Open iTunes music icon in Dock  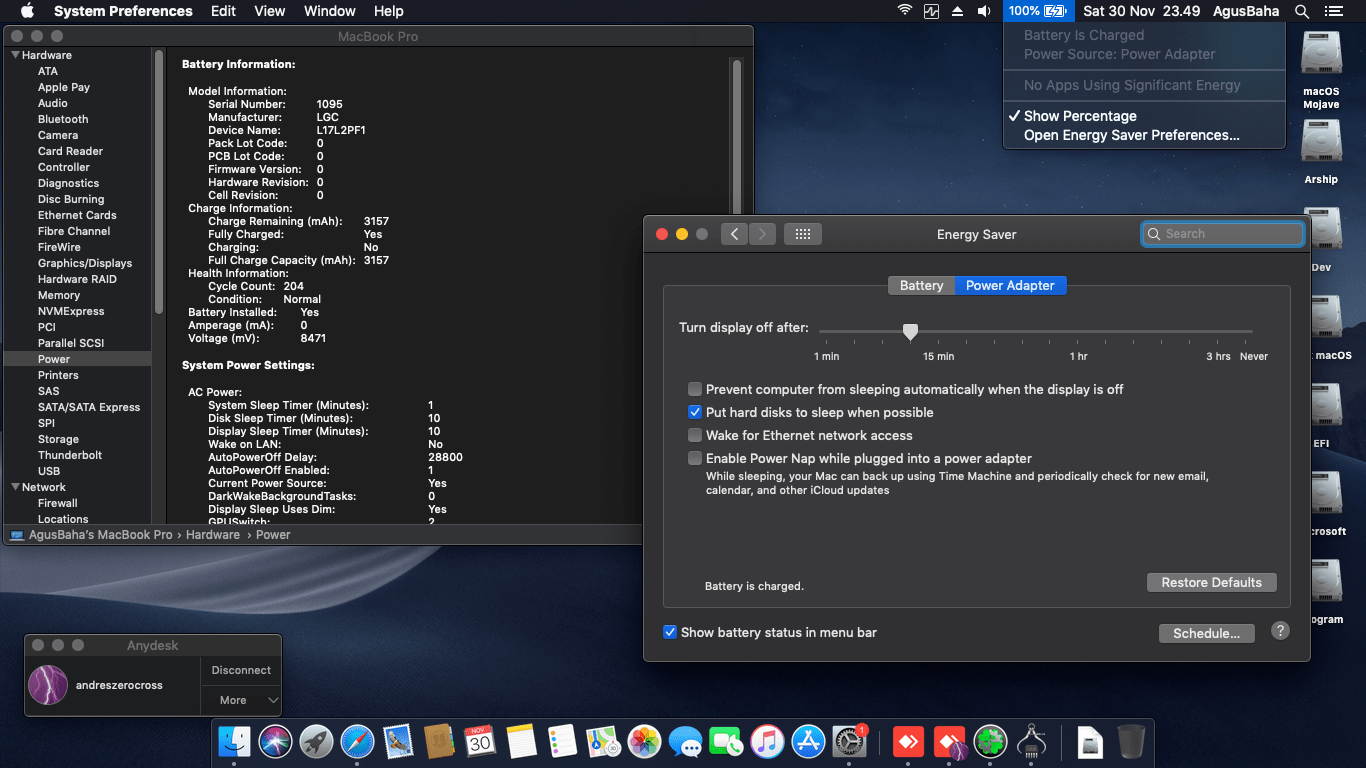pos(767,742)
